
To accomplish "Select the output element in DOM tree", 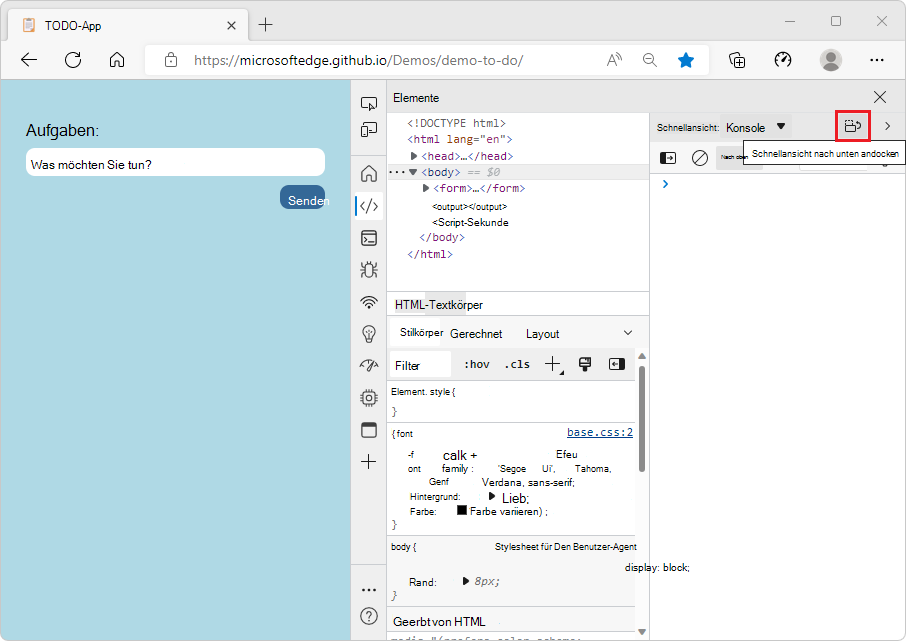I will pyautogui.click(x=469, y=206).
